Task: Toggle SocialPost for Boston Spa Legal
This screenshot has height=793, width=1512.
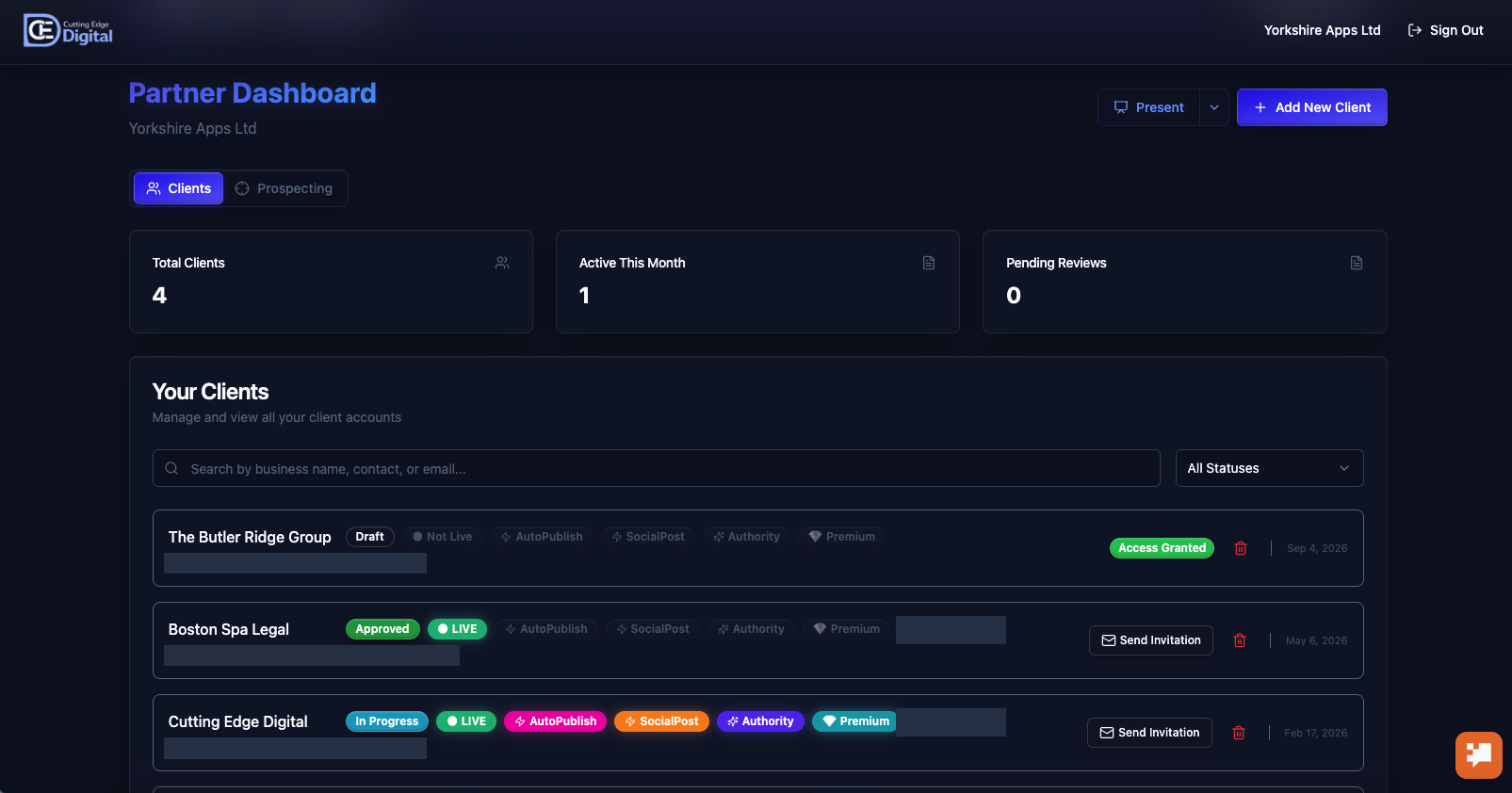Action: coord(653,629)
